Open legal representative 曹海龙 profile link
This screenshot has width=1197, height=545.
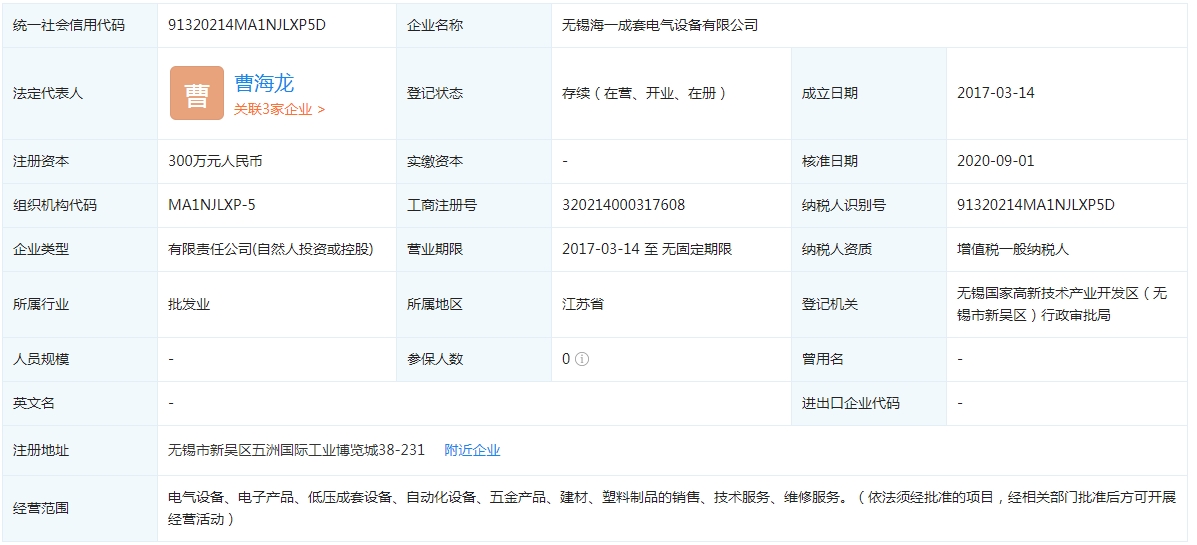click(x=264, y=83)
